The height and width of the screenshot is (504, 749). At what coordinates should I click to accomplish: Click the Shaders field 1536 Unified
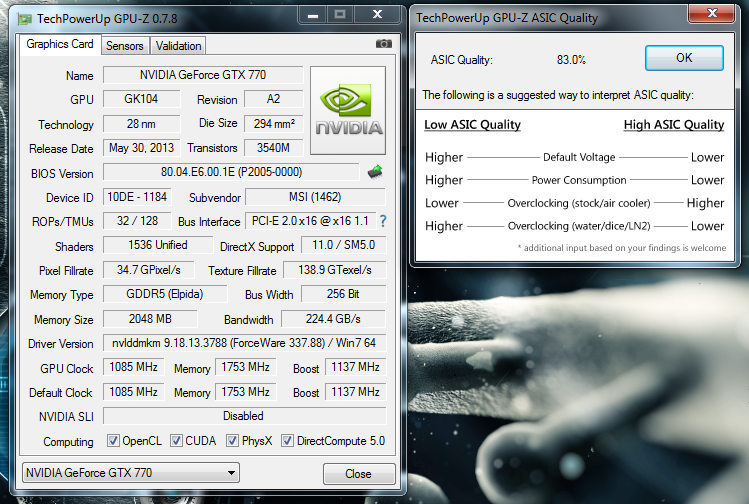(x=158, y=245)
